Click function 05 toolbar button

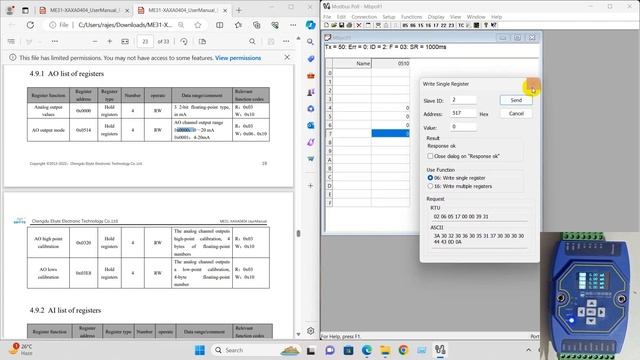coord(405,25)
